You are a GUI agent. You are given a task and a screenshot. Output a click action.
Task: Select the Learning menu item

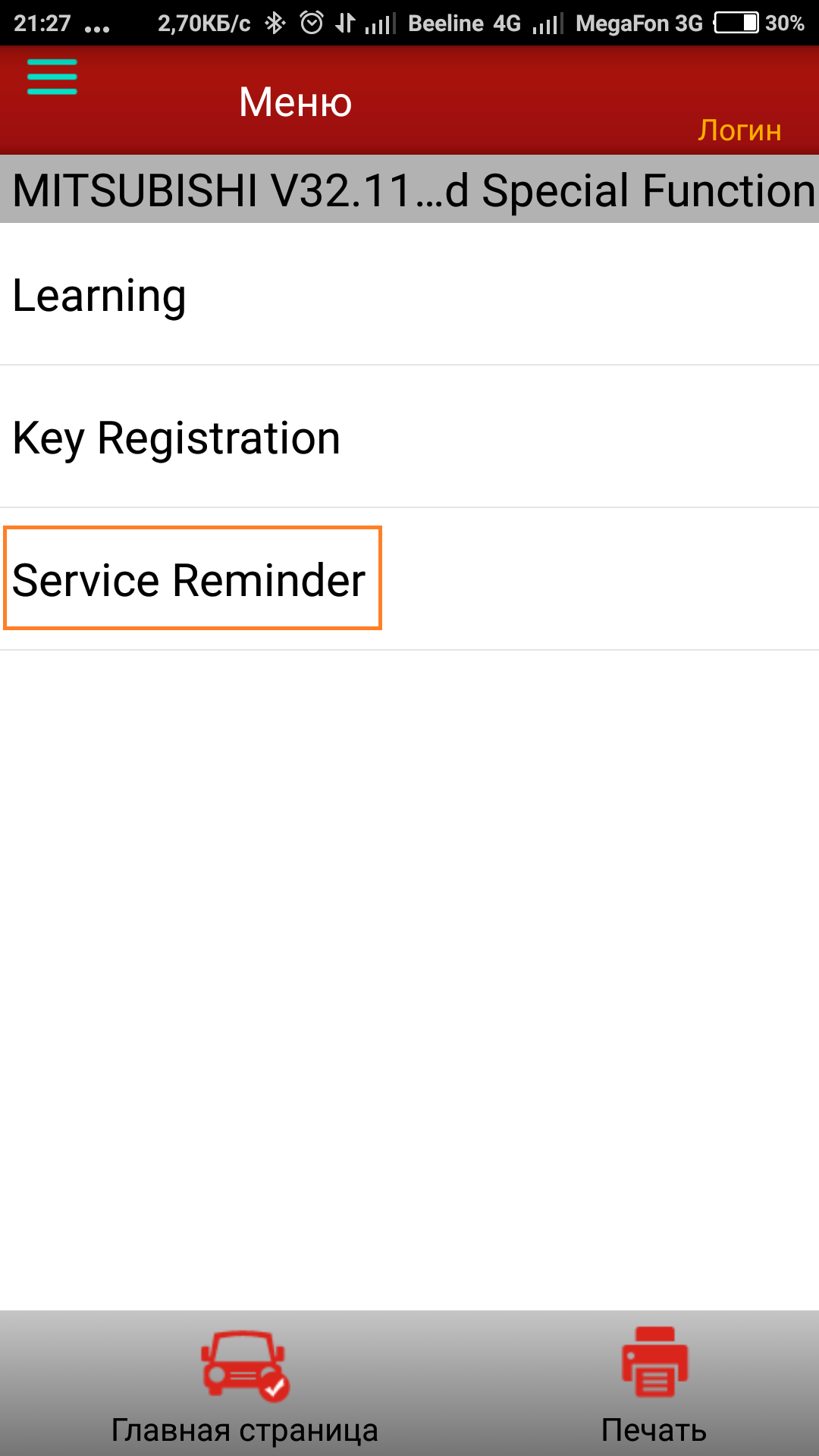point(99,295)
